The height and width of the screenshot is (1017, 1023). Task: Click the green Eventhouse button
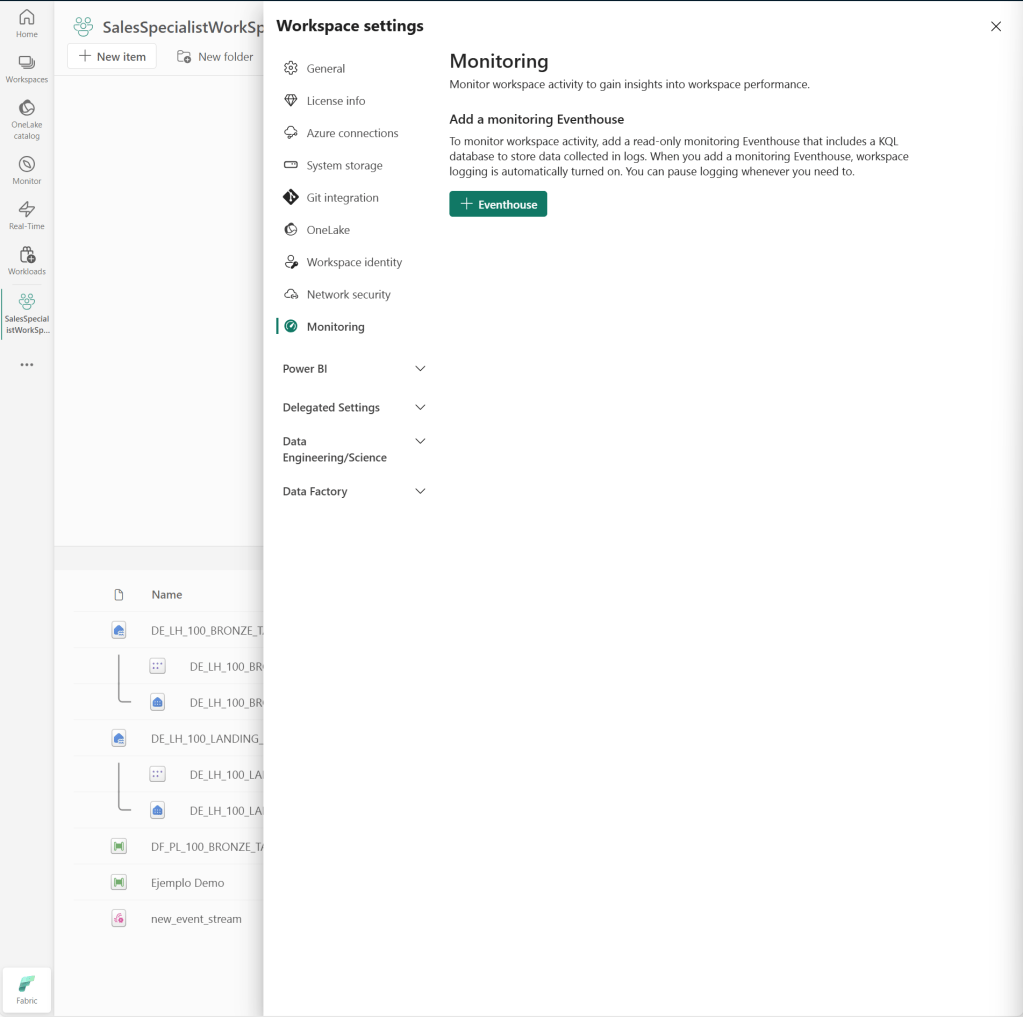[498, 204]
